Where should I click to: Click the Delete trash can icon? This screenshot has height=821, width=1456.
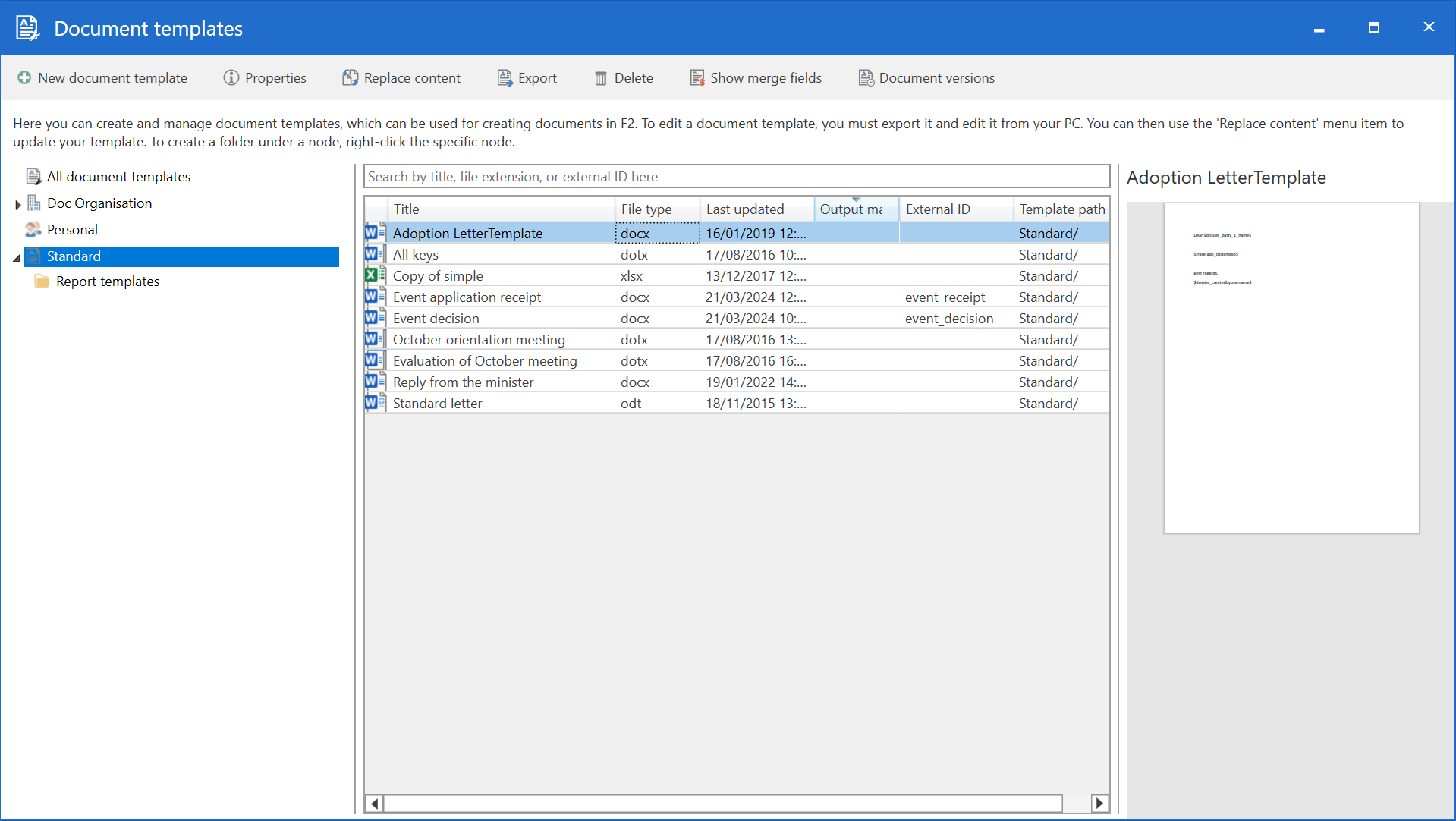[x=601, y=78]
